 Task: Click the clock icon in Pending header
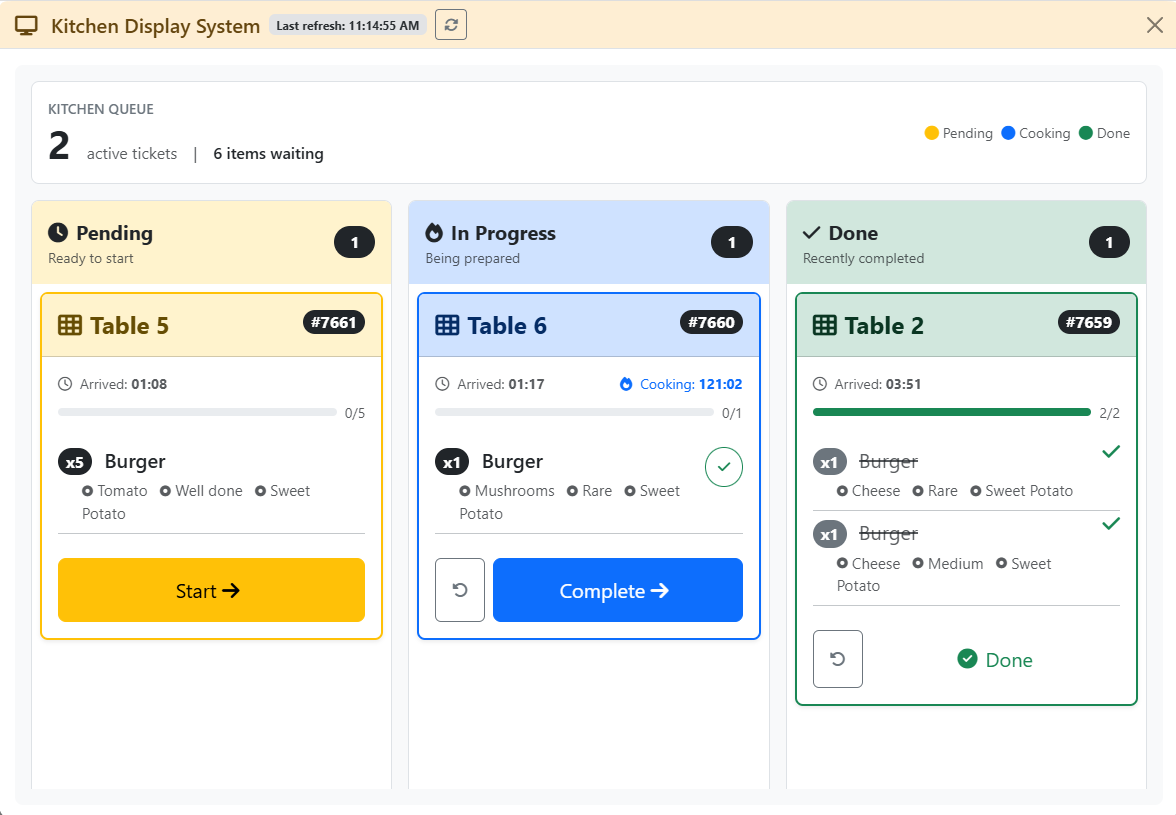click(x=58, y=232)
